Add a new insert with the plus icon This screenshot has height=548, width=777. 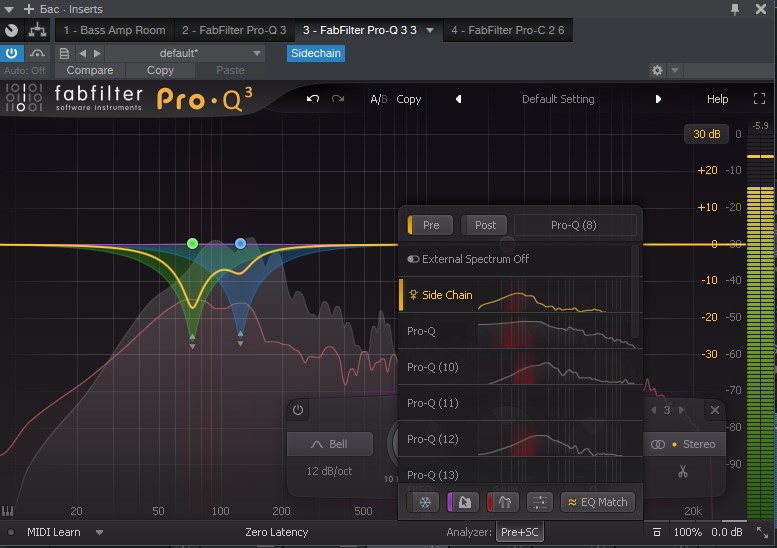click(29, 9)
